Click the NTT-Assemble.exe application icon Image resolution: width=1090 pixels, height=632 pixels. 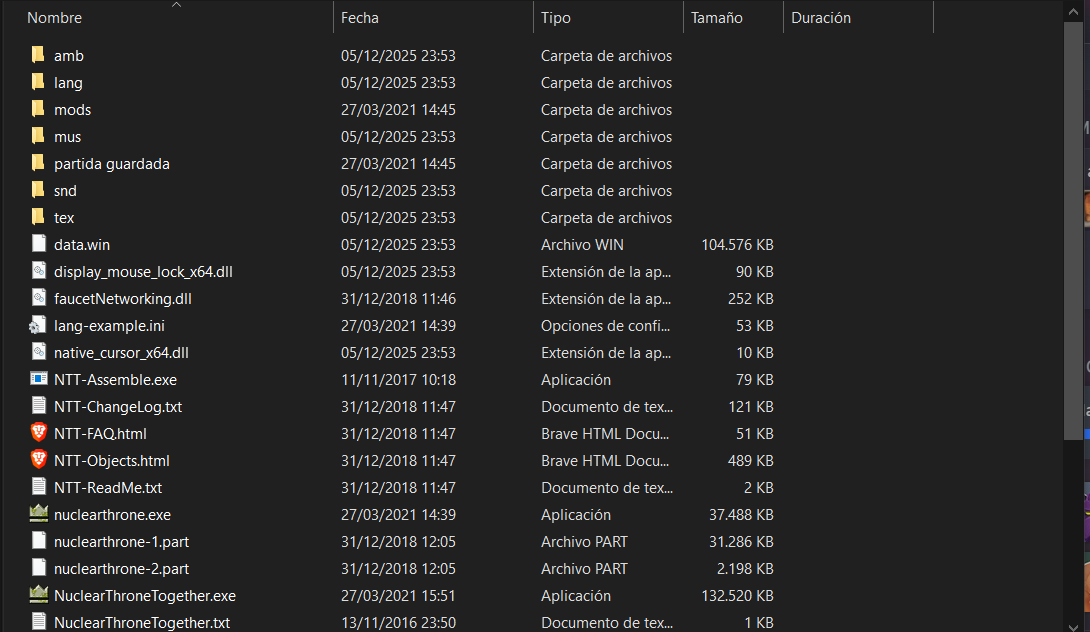tap(39, 379)
